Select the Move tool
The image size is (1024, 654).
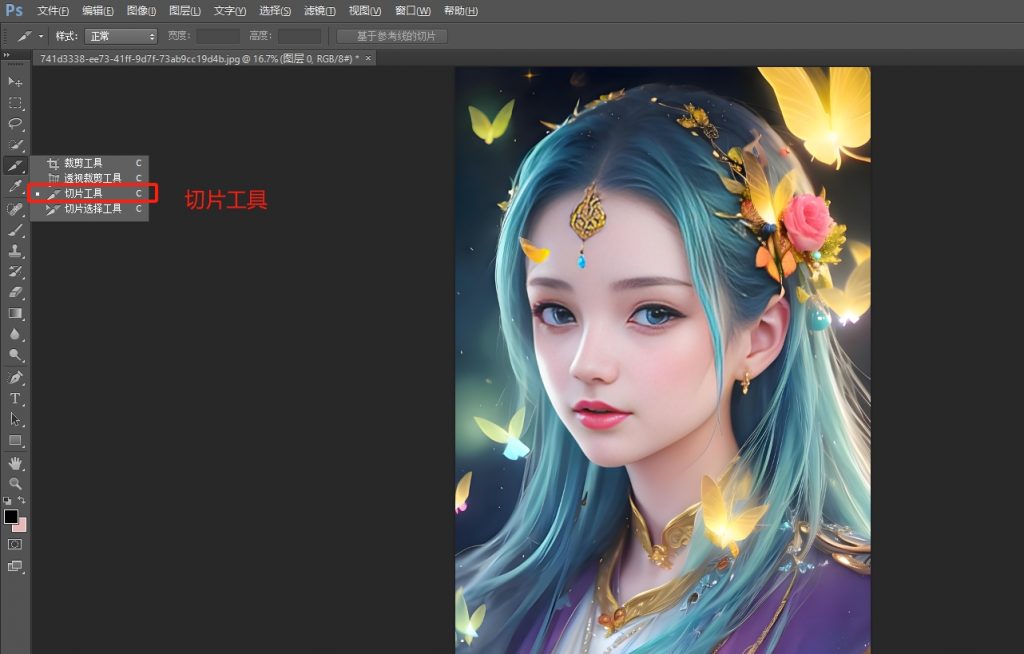point(15,82)
